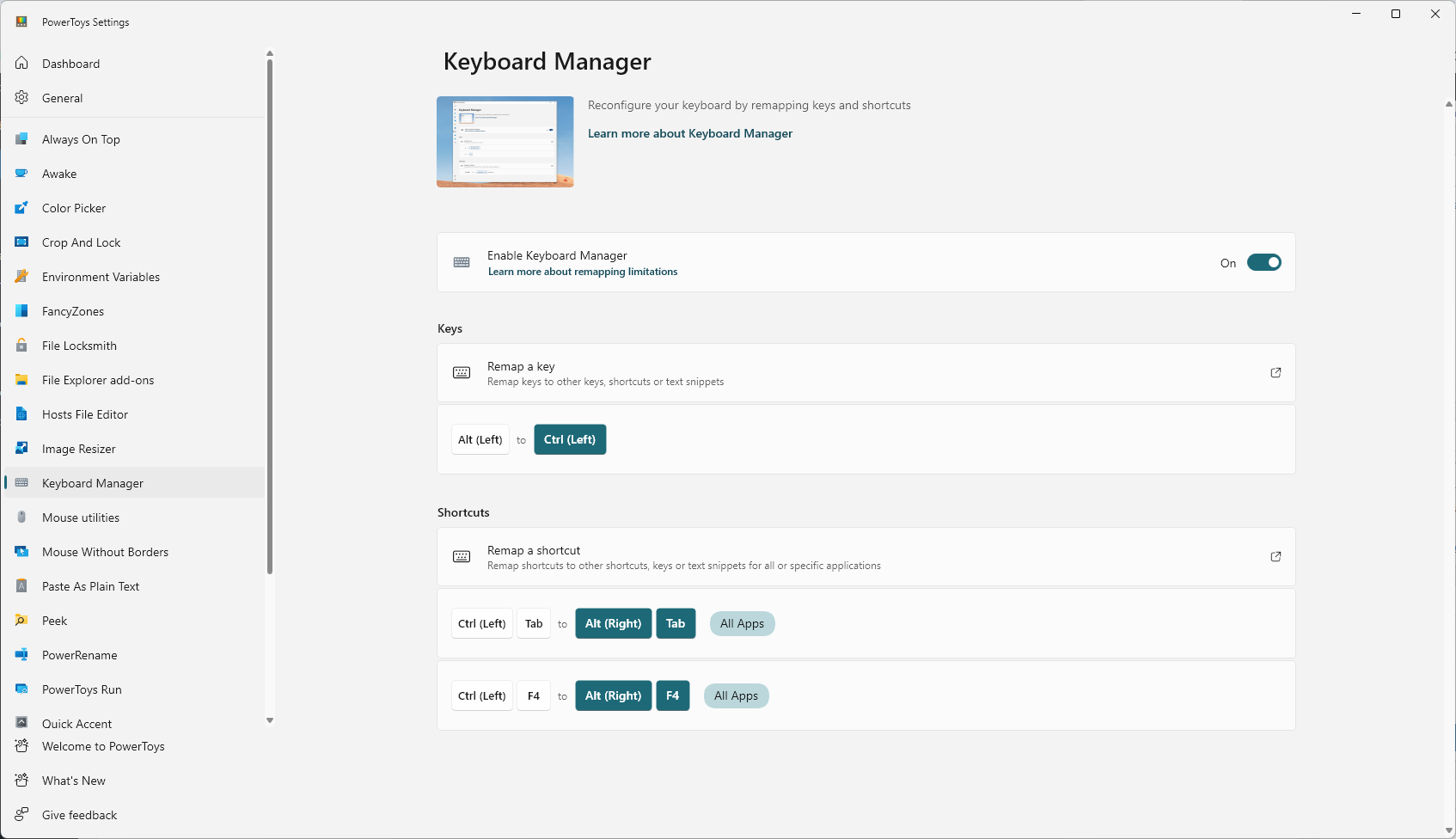Launch the Remap a key editor icon
Screen dimensions: 1456x839
point(1276,372)
